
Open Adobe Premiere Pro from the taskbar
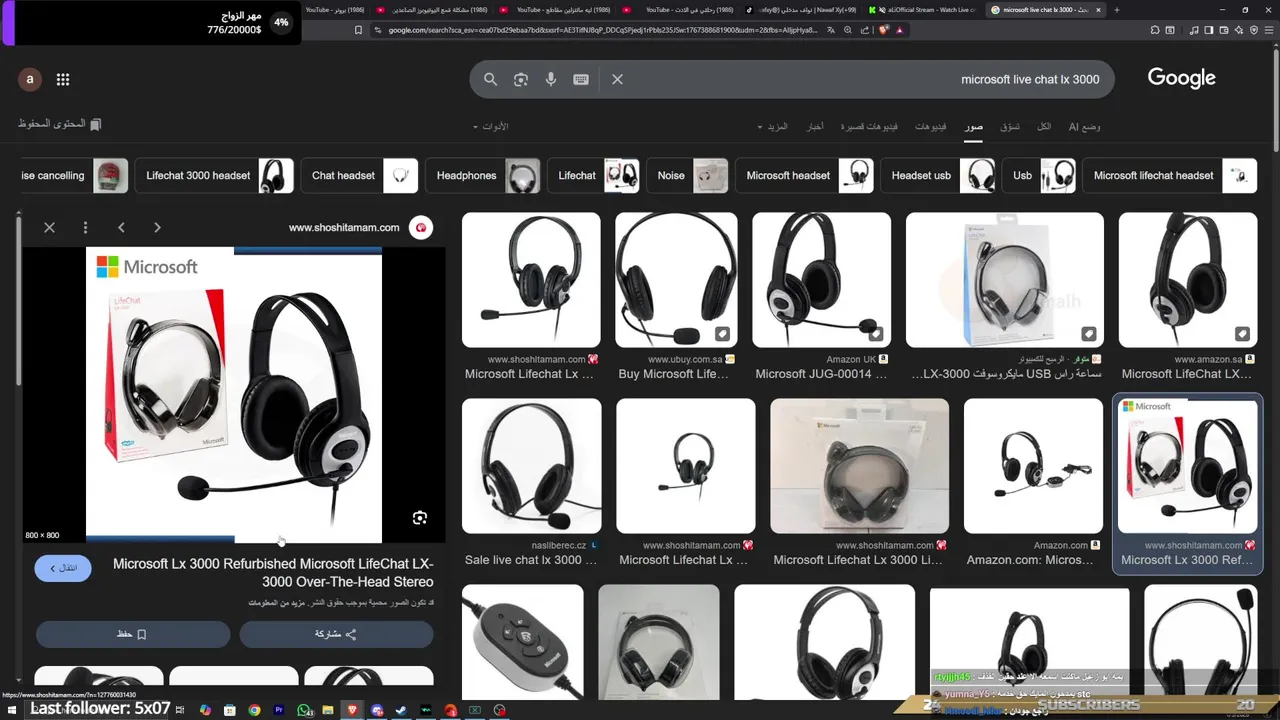pos(279,710)
